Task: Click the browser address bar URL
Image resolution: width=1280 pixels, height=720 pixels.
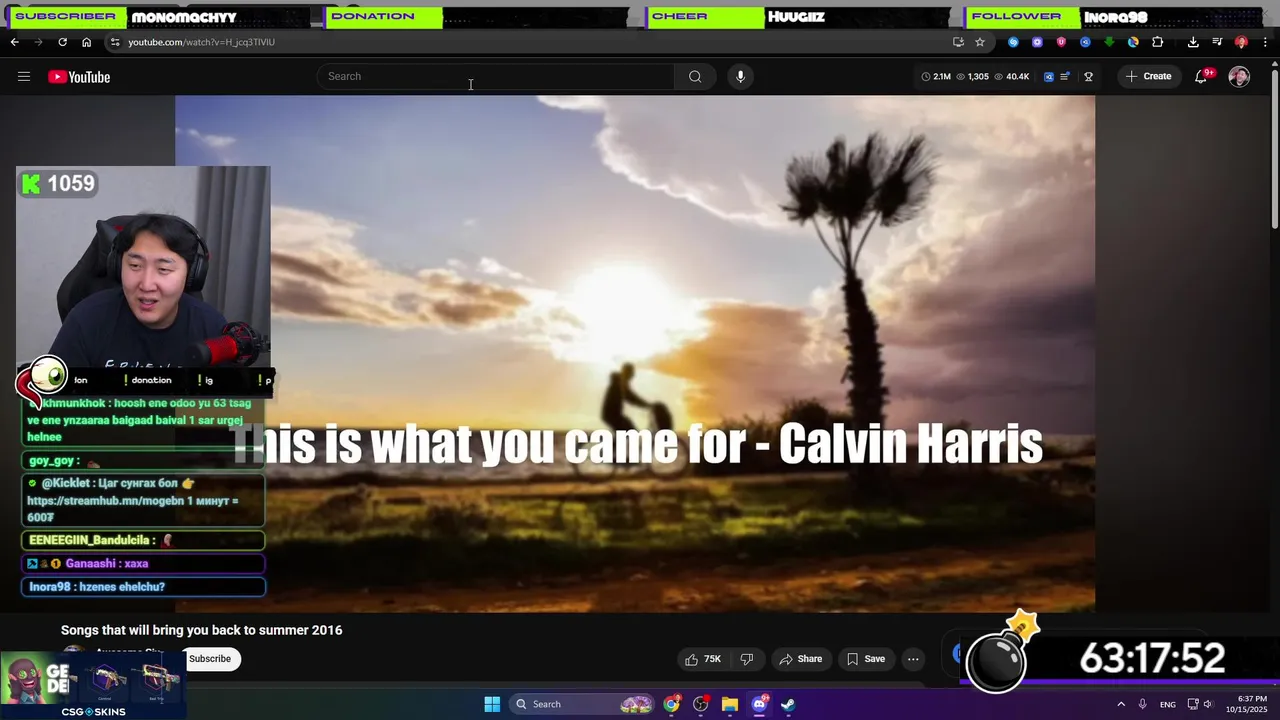Action: [x=201, y=42]
